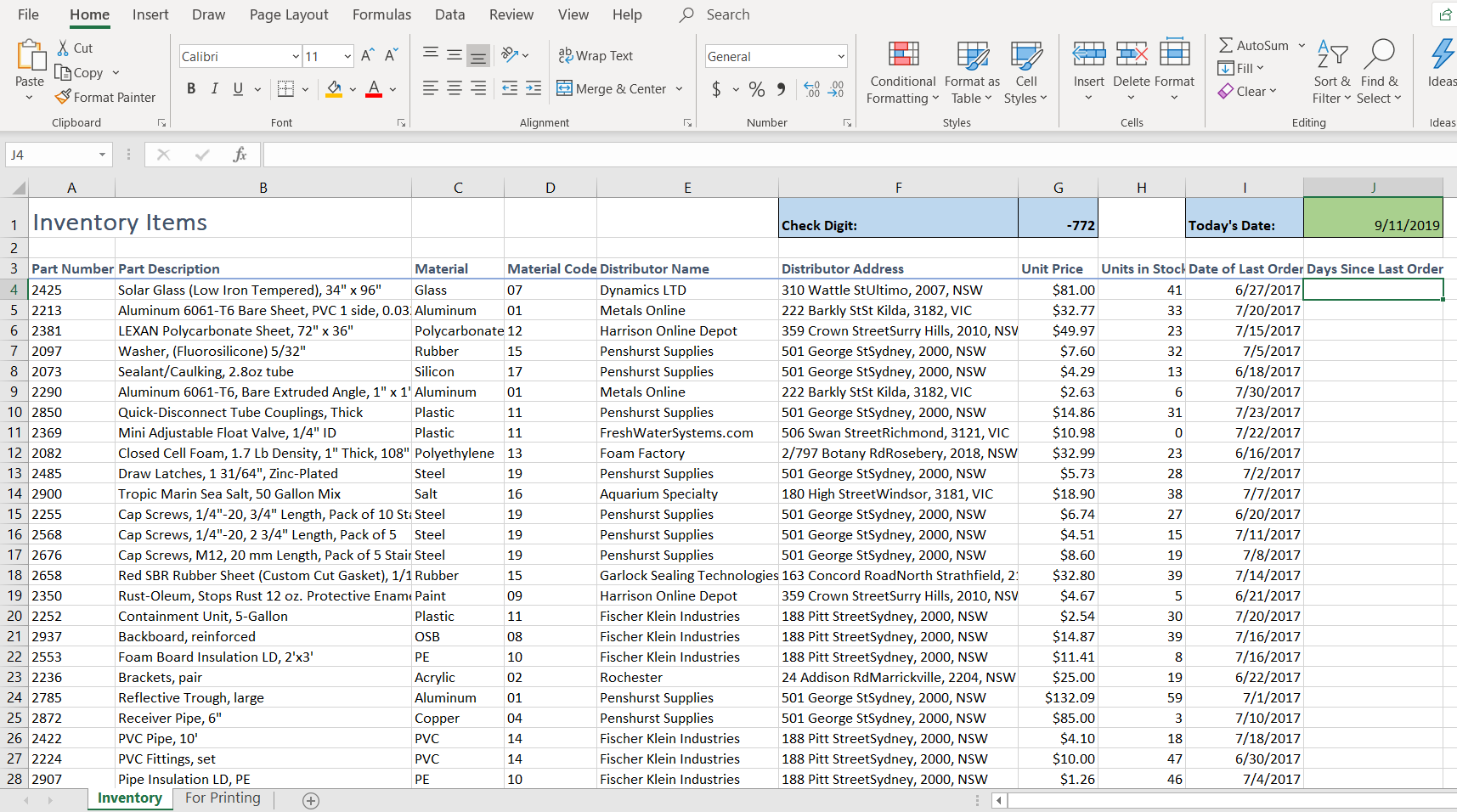Add a new sheet with plus icon

[311, 800]
